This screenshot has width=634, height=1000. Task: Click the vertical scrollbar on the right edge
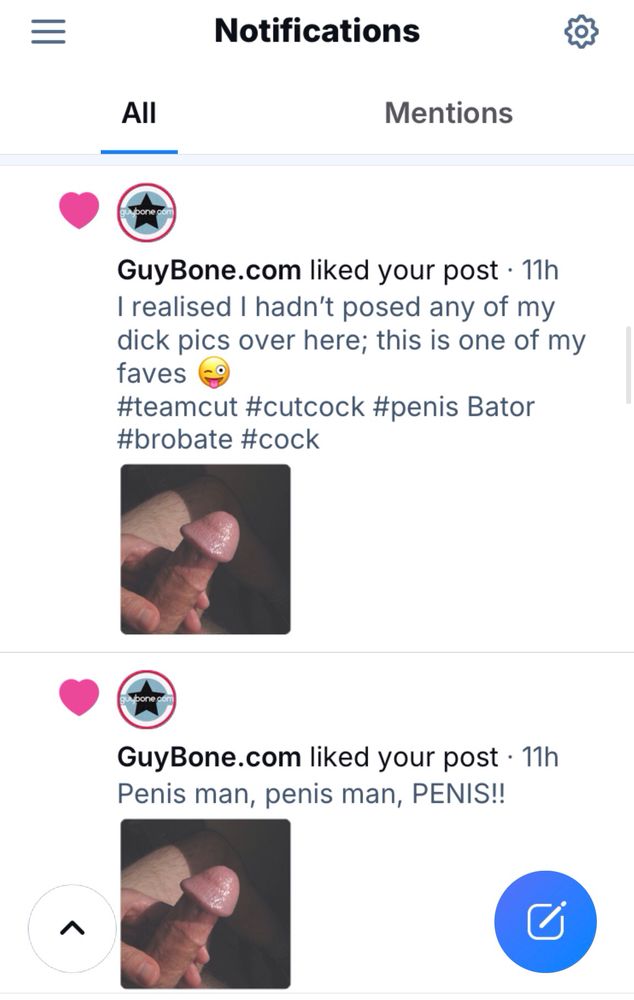628,365
